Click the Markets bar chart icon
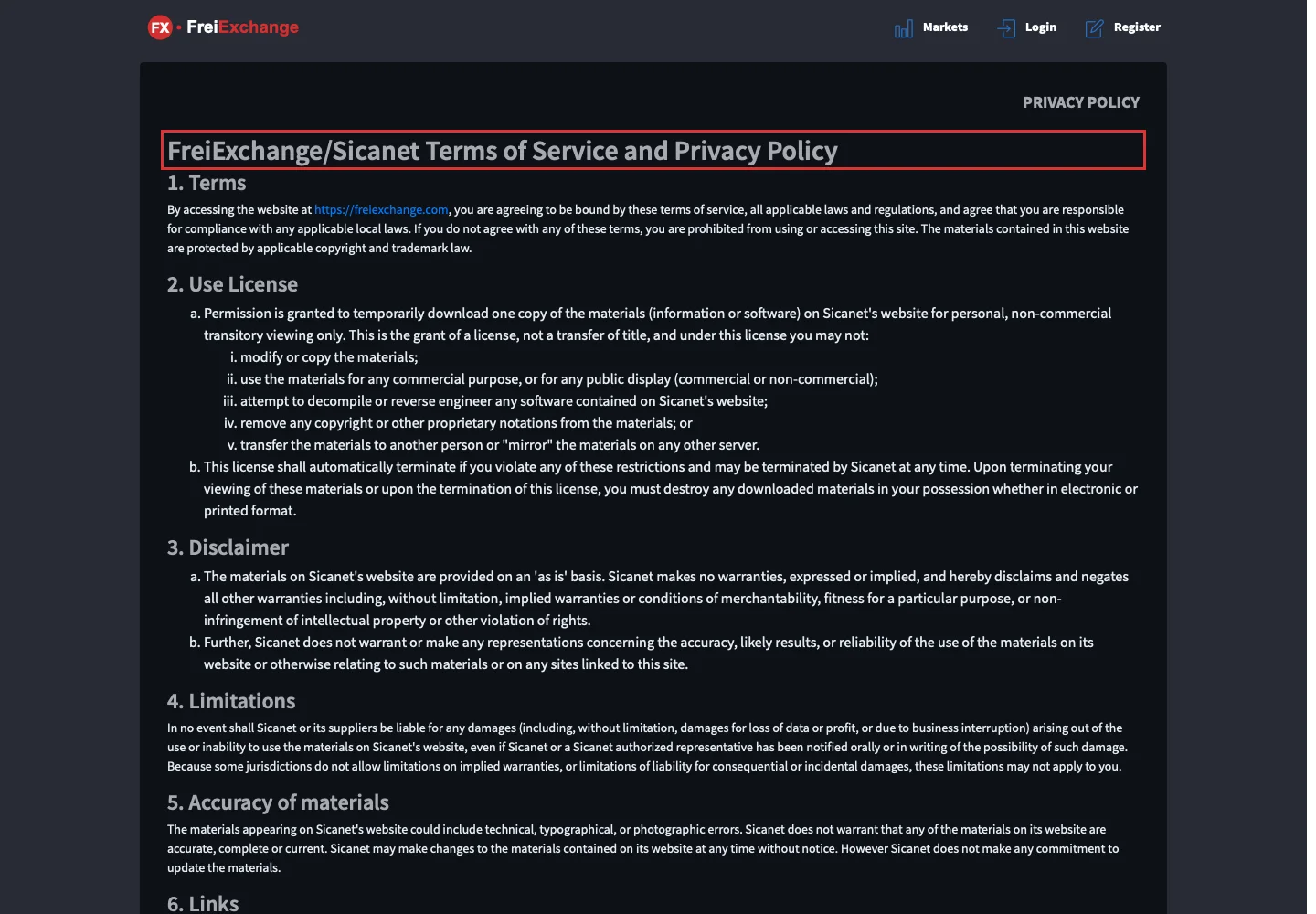The height and width of the screenshot is (914, 1316). pyautogui.click(x=903, y=28)
